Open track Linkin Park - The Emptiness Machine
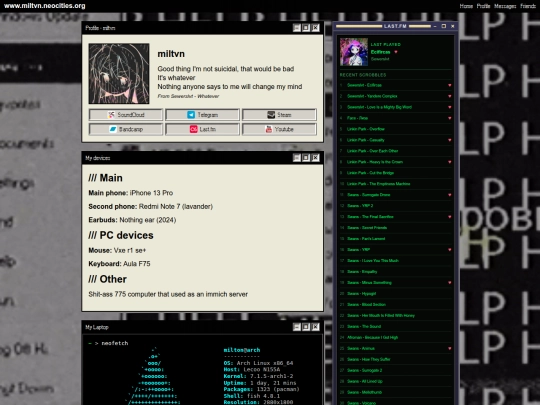540x405 pixels. point(378,184)
